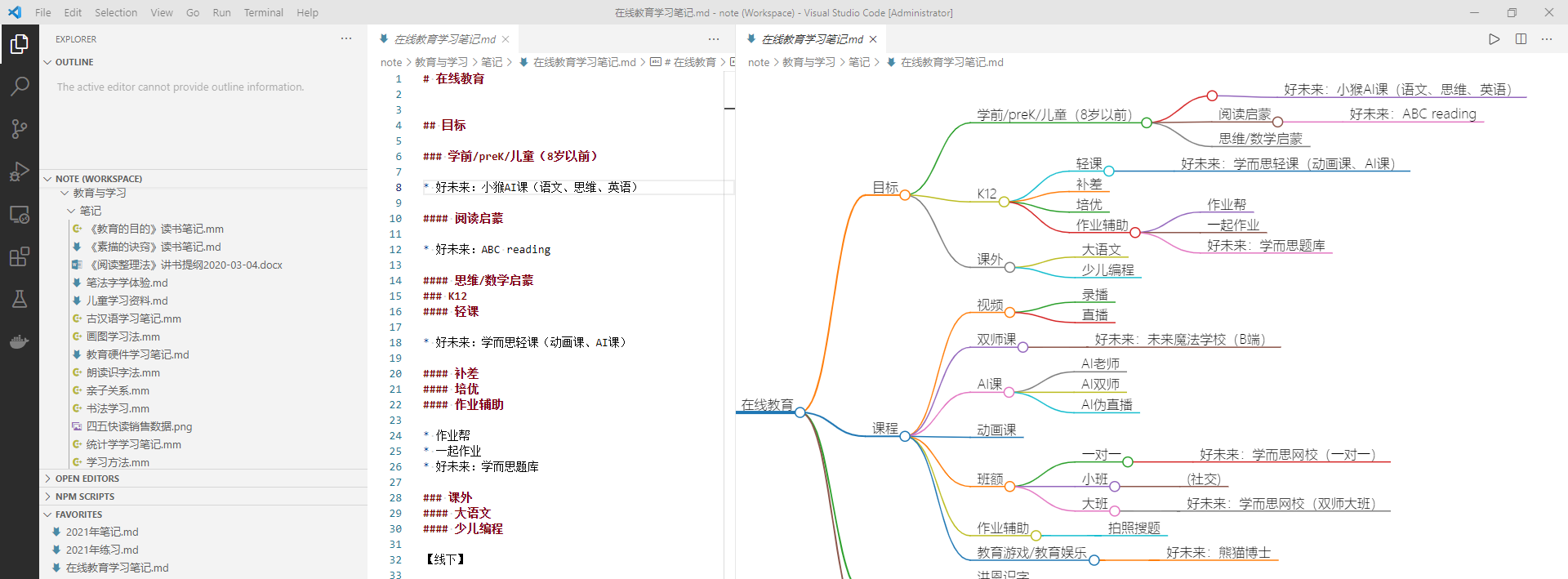The width and height of the screenshot is (1568, 579).
Task: Toggle the 班额 node circle
Action: 1009,486
